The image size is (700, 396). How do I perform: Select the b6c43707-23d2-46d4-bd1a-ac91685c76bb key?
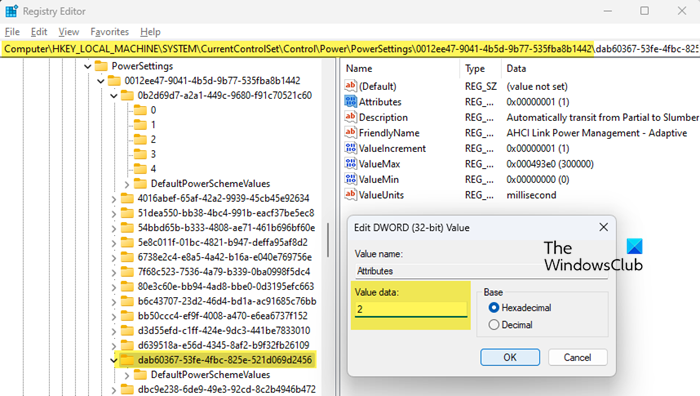tap(227, 301)
